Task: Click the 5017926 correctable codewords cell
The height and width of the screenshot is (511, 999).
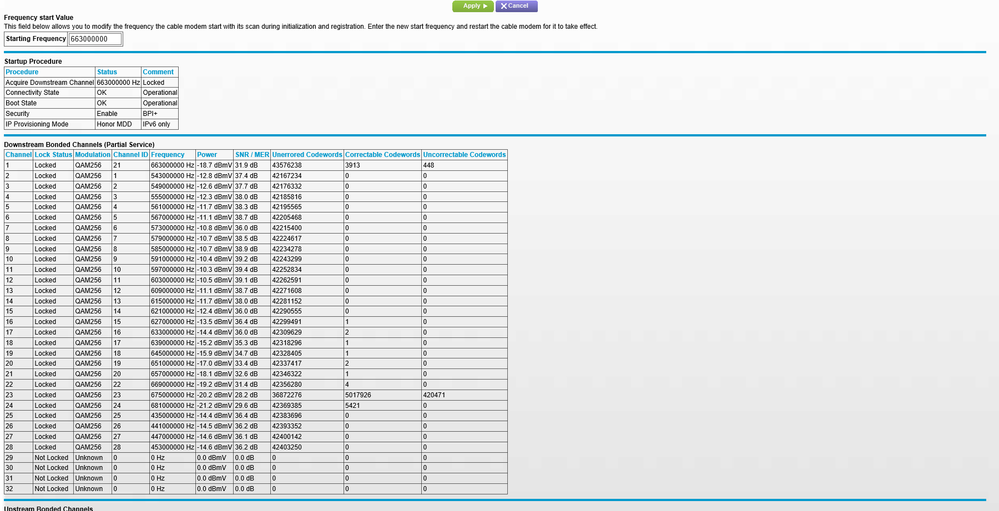Action: click(358, 395)
